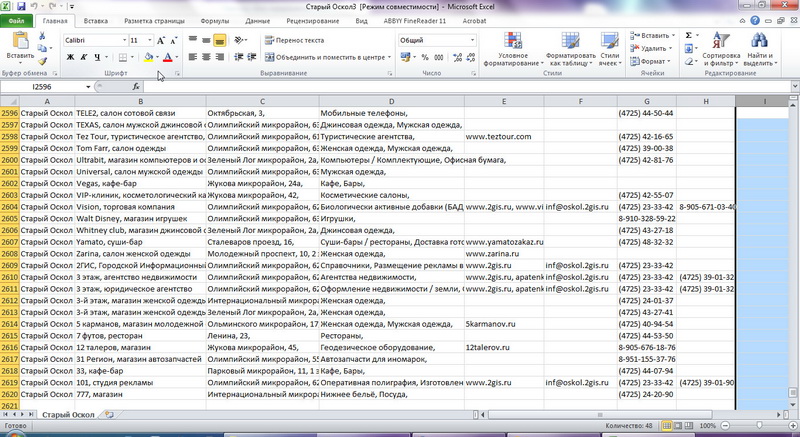Open Conditional Formatting (Условное форматирование)
This screenshot has height=437, width=800.
pyautogui.click(x=513, y=49)
